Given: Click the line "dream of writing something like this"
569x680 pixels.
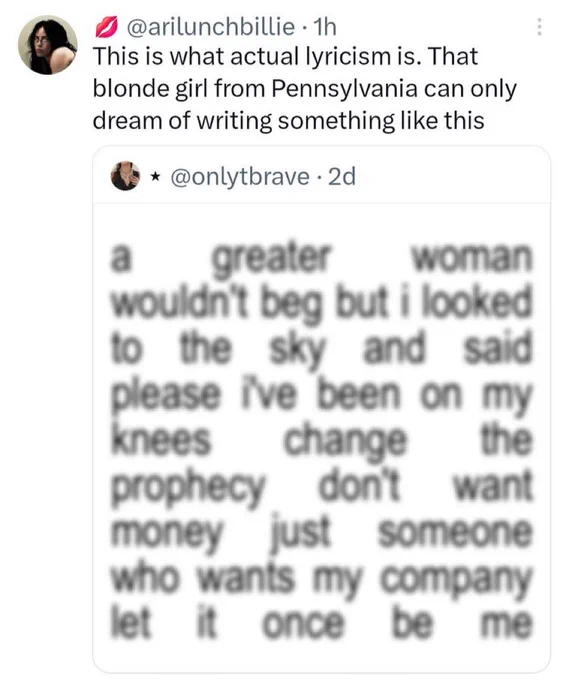Looking at the screenshot, I should 288,121.
